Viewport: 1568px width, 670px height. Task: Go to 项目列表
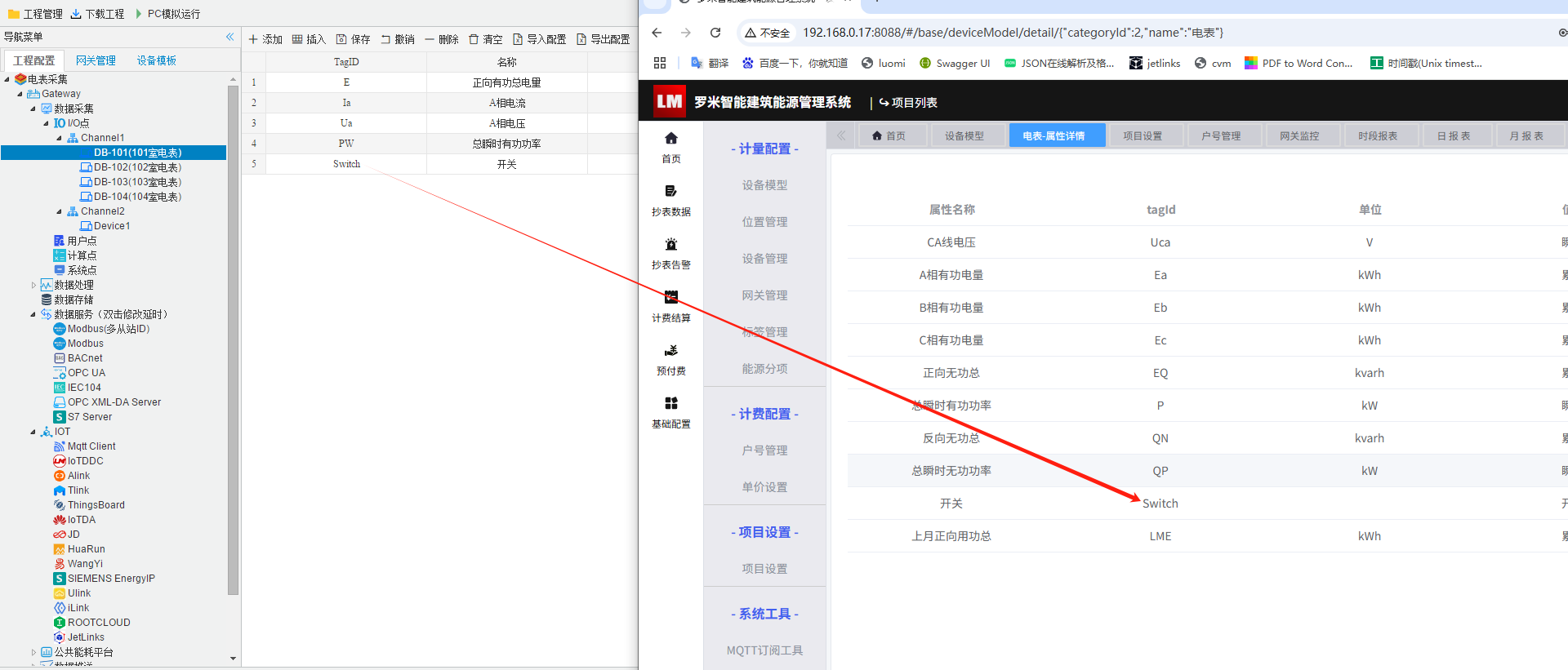[908, 103]
